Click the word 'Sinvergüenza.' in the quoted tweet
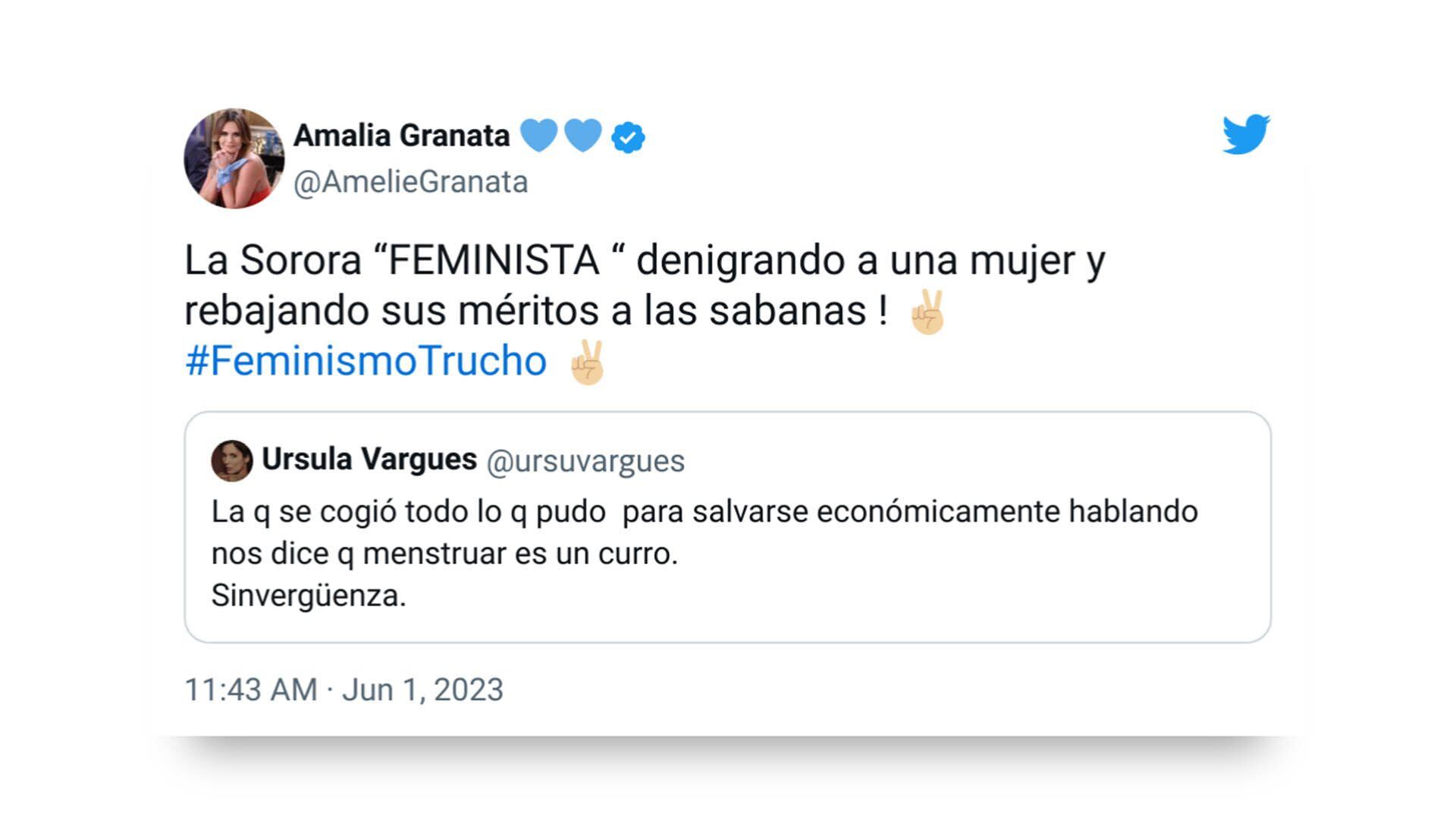 [x=309, y=596]
